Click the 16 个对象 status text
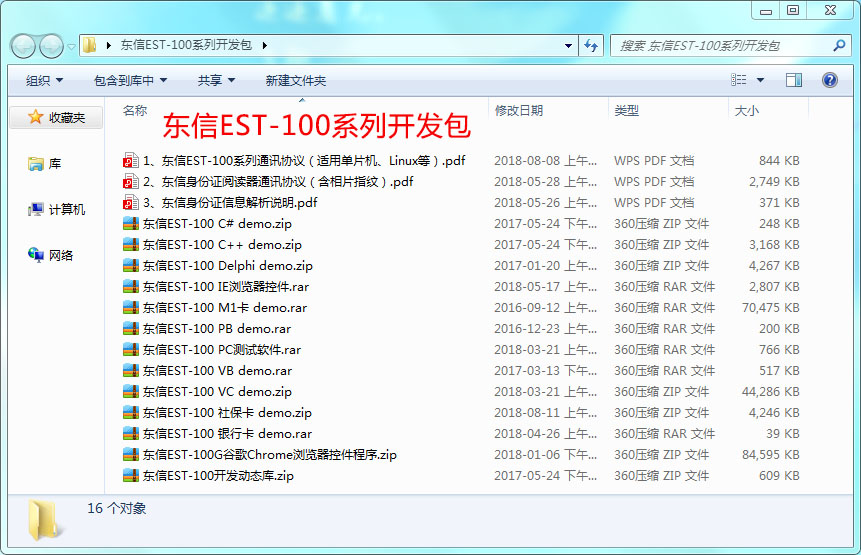 click(x=116, y=508)
